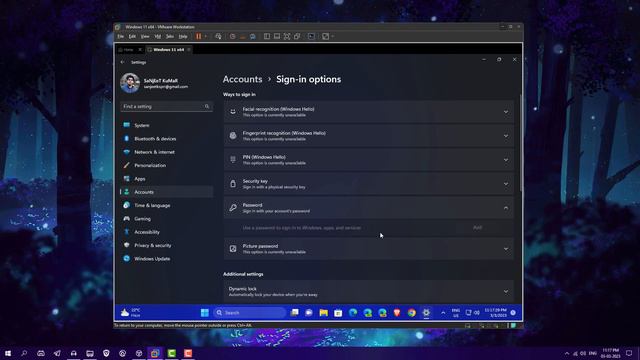This screenshot has height=360, width=640.
Task: Click the guest Windows 11 Start button
Action: (x=205, y=313)
